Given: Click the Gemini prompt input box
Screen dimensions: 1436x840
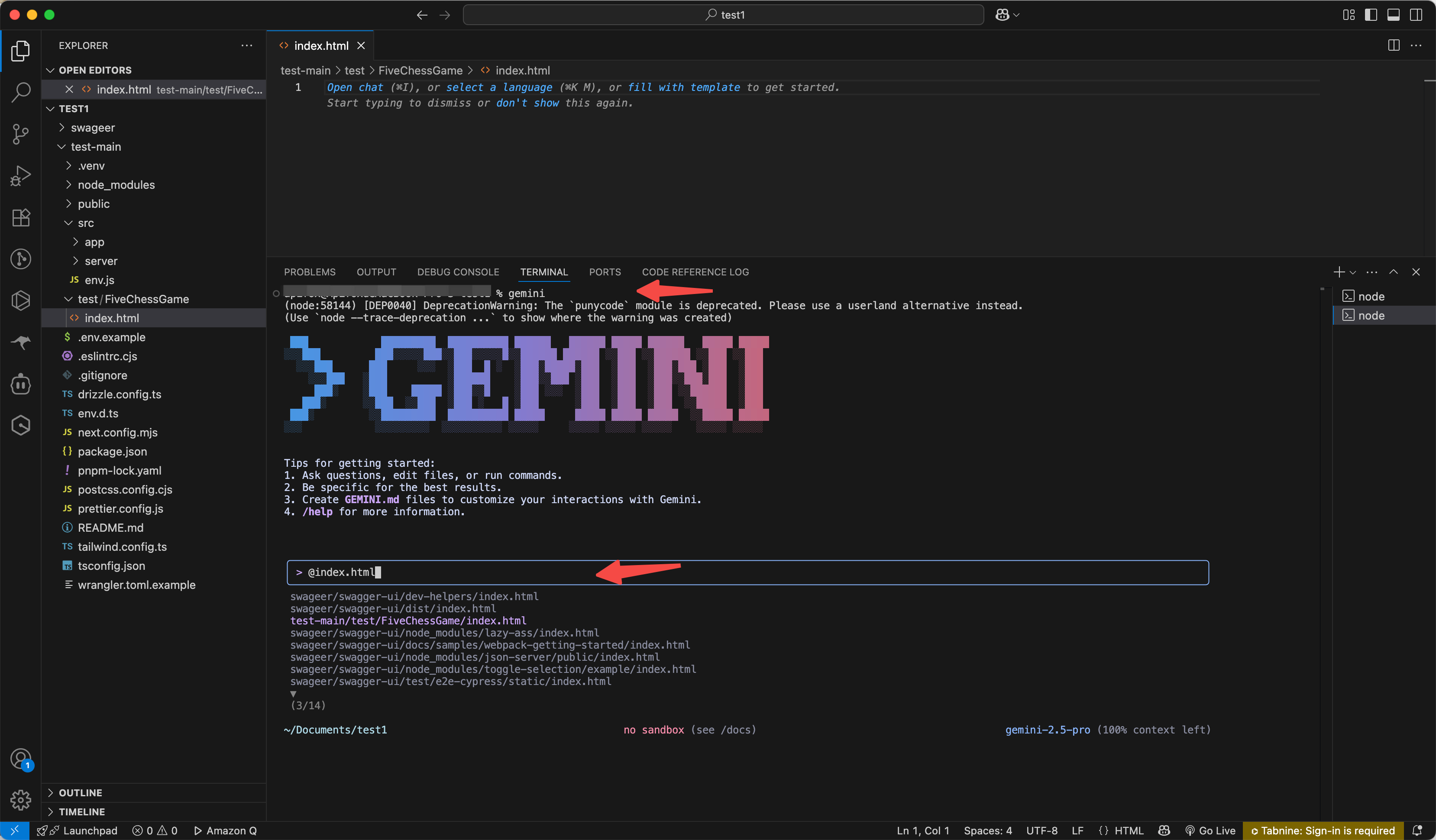Looking at the screenshot, I should (x=747, y=572).
